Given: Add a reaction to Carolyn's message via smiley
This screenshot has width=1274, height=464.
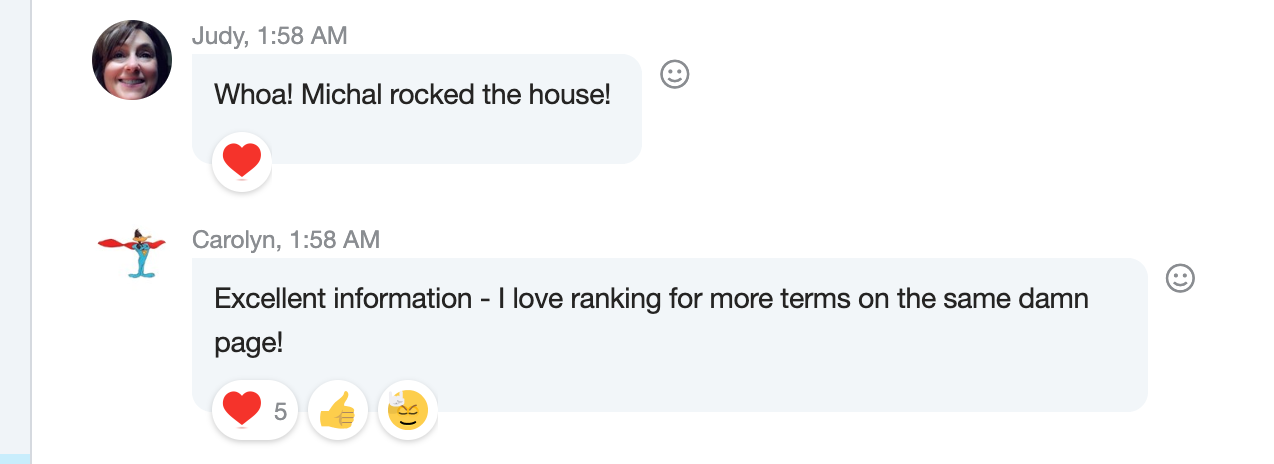Looking at the screenshot, I should 1180,278.
